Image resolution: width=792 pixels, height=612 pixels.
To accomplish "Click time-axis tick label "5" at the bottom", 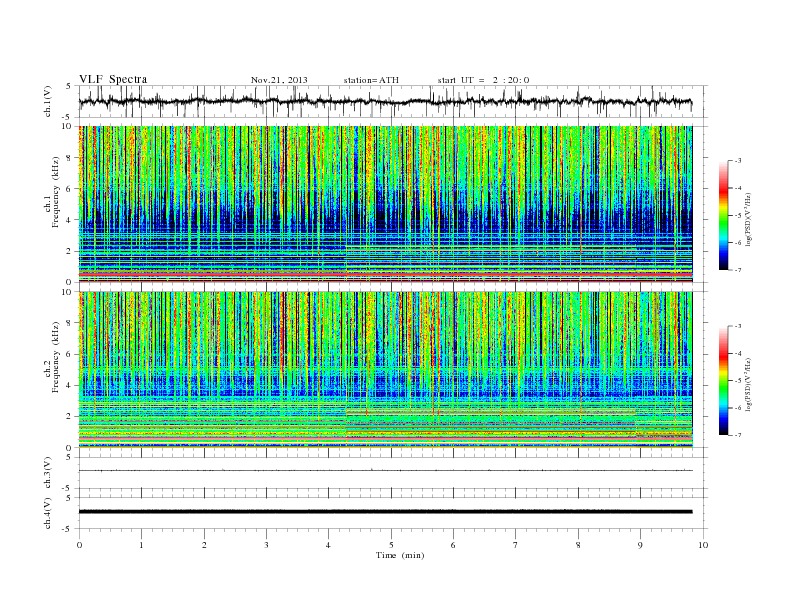I will click(x=391, y=545).
